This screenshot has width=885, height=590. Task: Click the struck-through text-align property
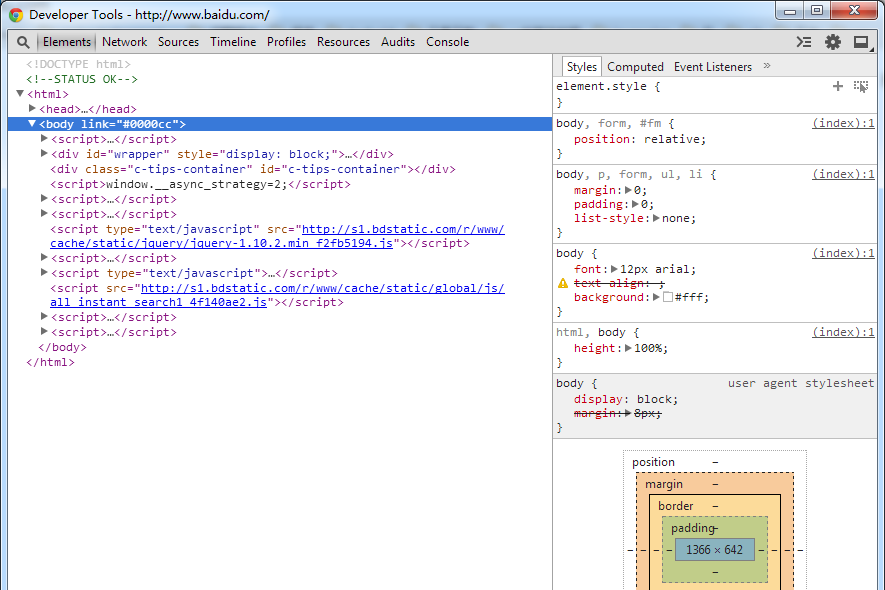point(619,283)
